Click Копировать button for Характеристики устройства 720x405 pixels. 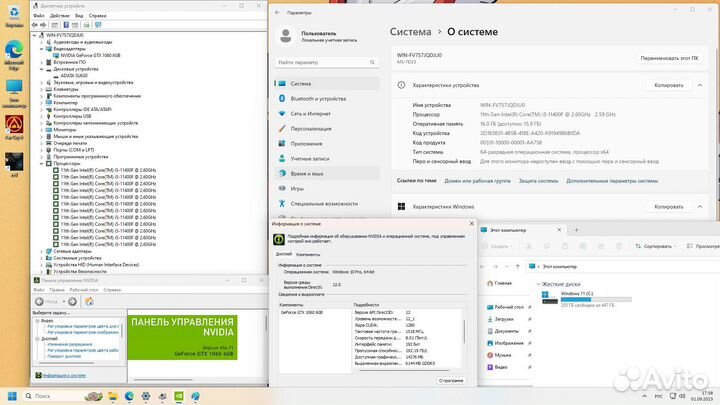tap(669, 85)
